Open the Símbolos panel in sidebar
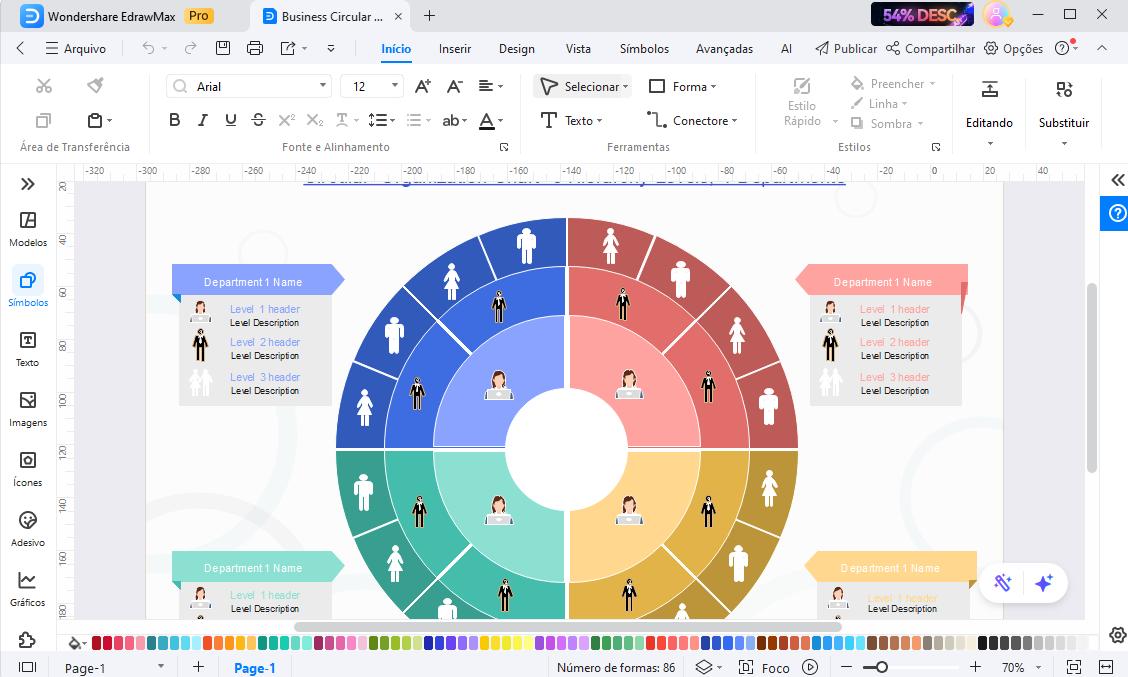1128x677 pixels. [x=28, y=286]
